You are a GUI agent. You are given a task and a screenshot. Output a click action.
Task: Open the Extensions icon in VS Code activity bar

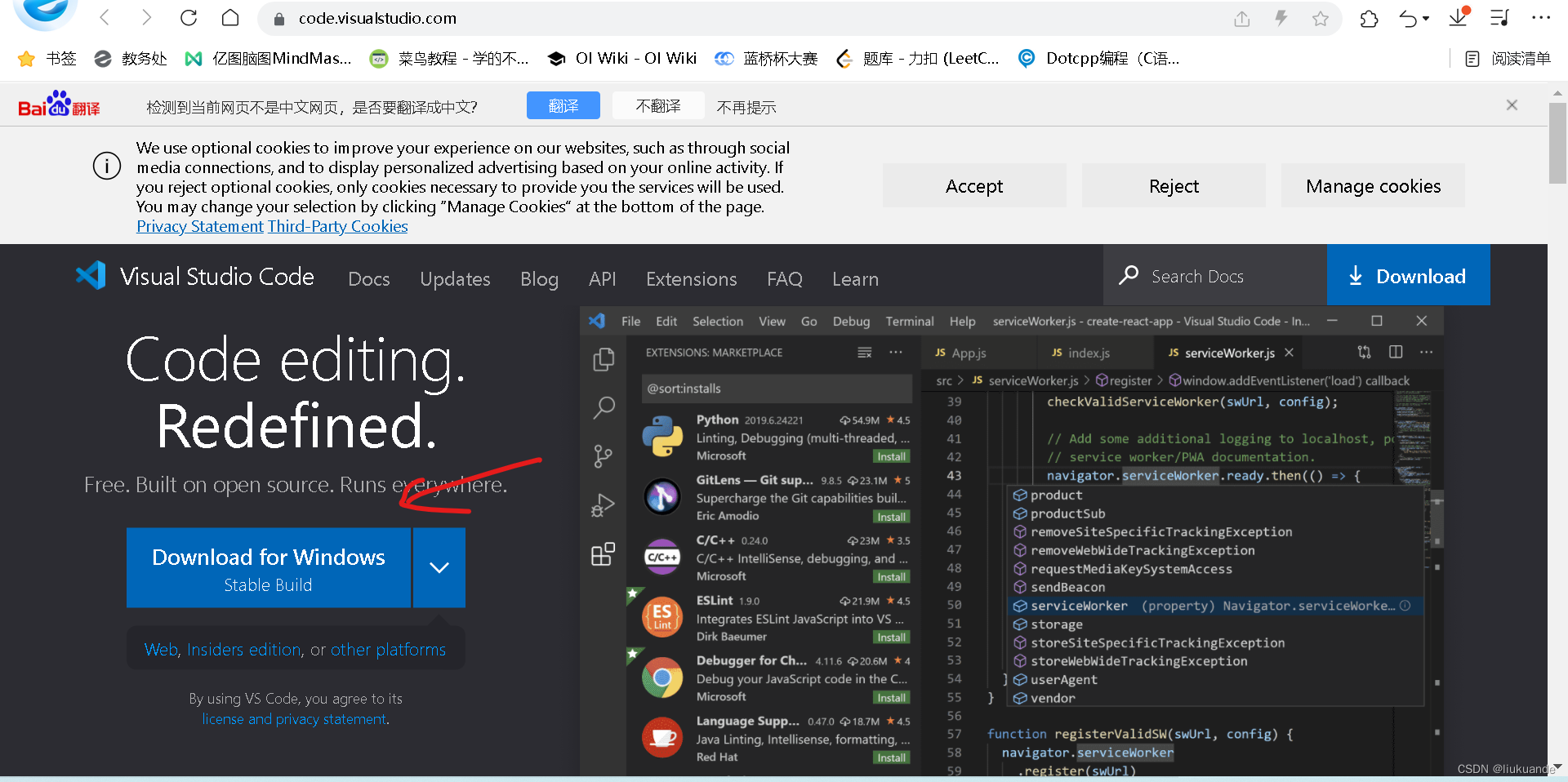[x=604, y=554]
